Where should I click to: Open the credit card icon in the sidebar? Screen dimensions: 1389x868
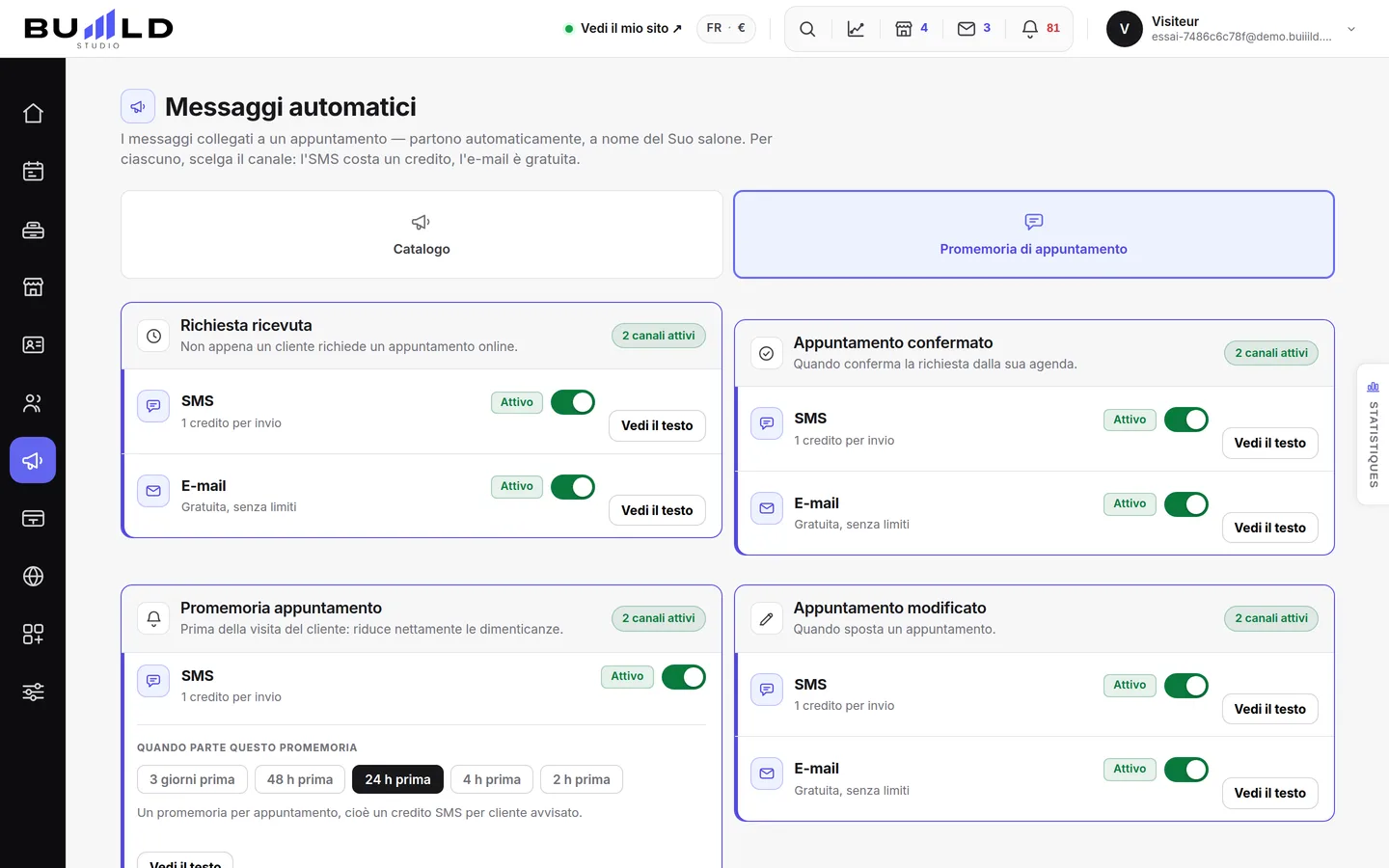tap(33, 519)
